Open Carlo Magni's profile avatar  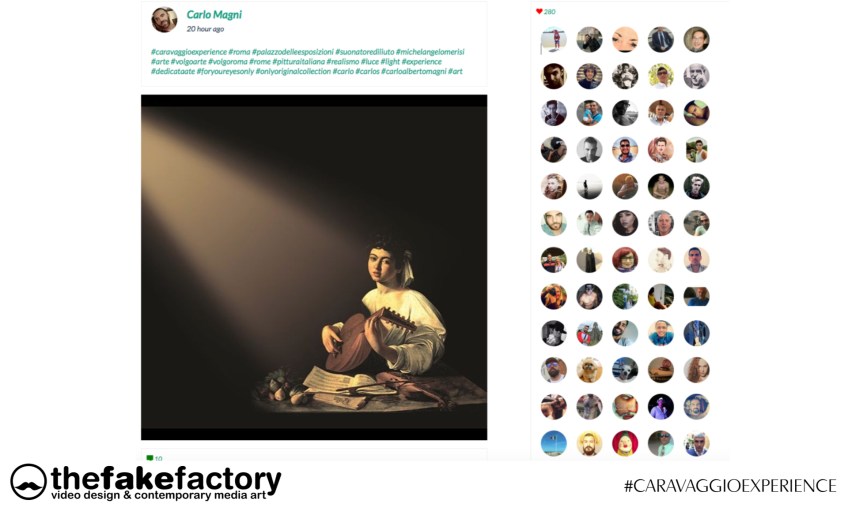click(164, 20)
